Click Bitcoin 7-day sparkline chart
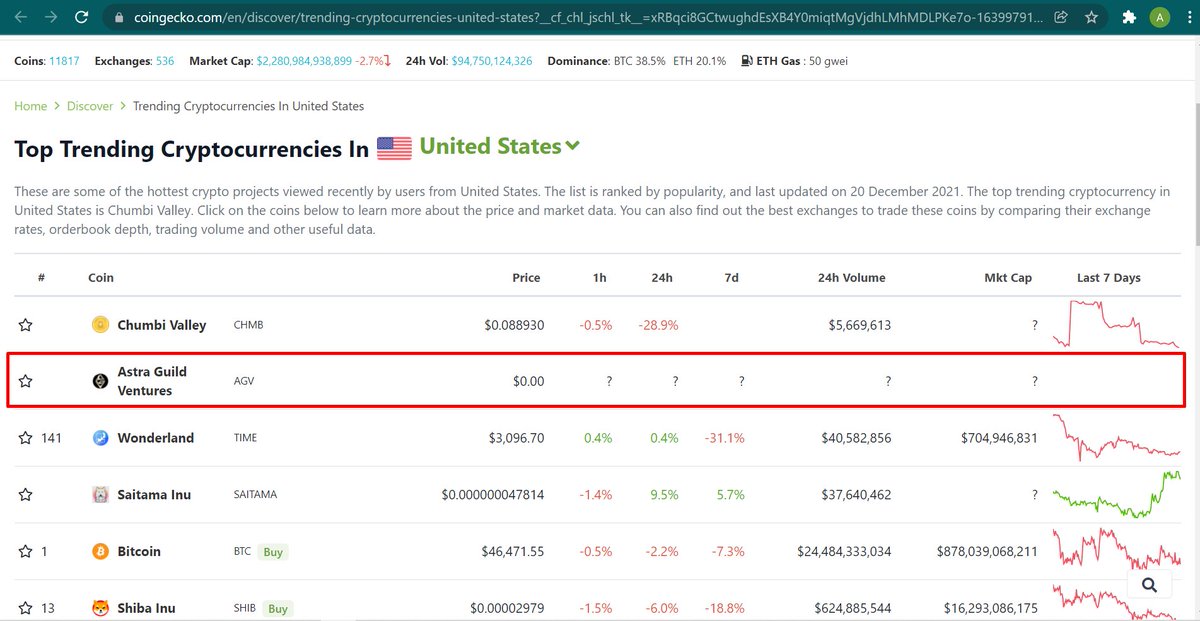Viewport: 1200px width, 621px height. pos(1116,551)
